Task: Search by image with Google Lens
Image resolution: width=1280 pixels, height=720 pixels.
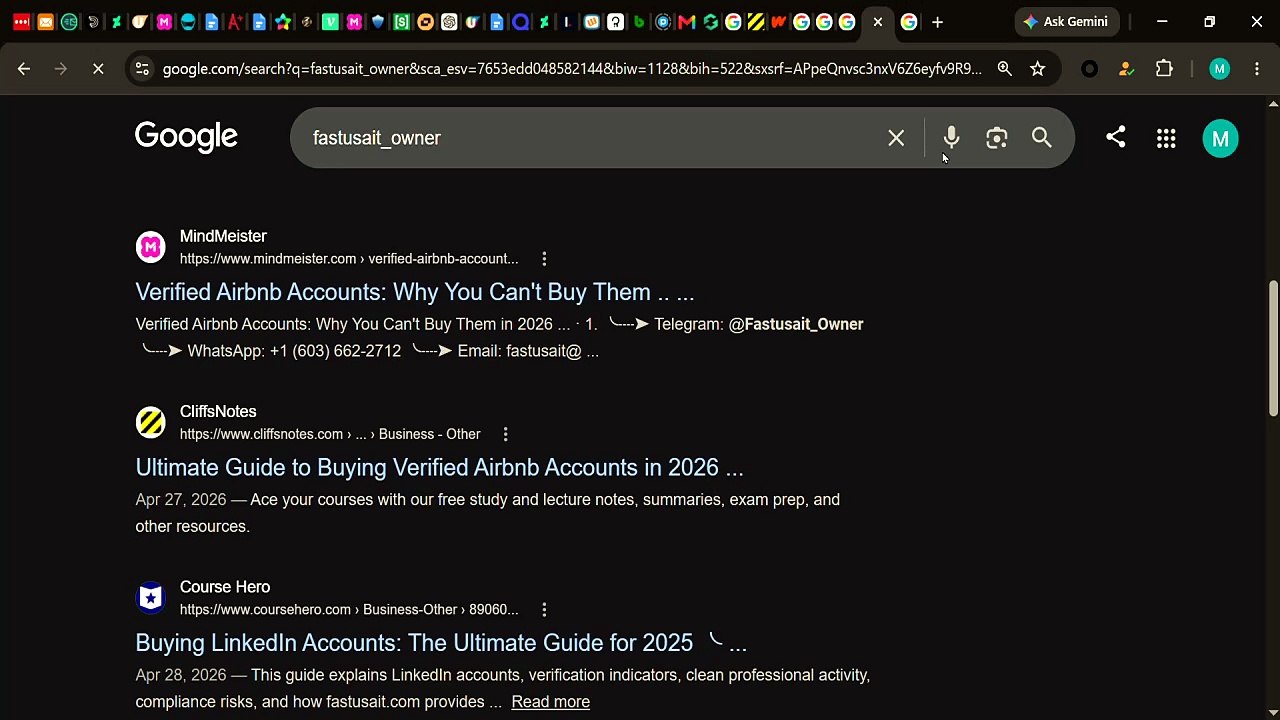Action: 996,138
